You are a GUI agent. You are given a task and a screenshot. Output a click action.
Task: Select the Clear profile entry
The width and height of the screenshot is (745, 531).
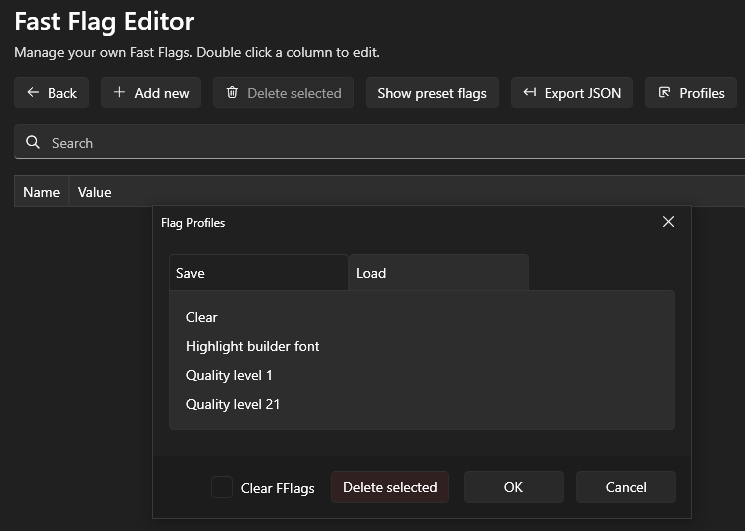(x=202, y=317)
